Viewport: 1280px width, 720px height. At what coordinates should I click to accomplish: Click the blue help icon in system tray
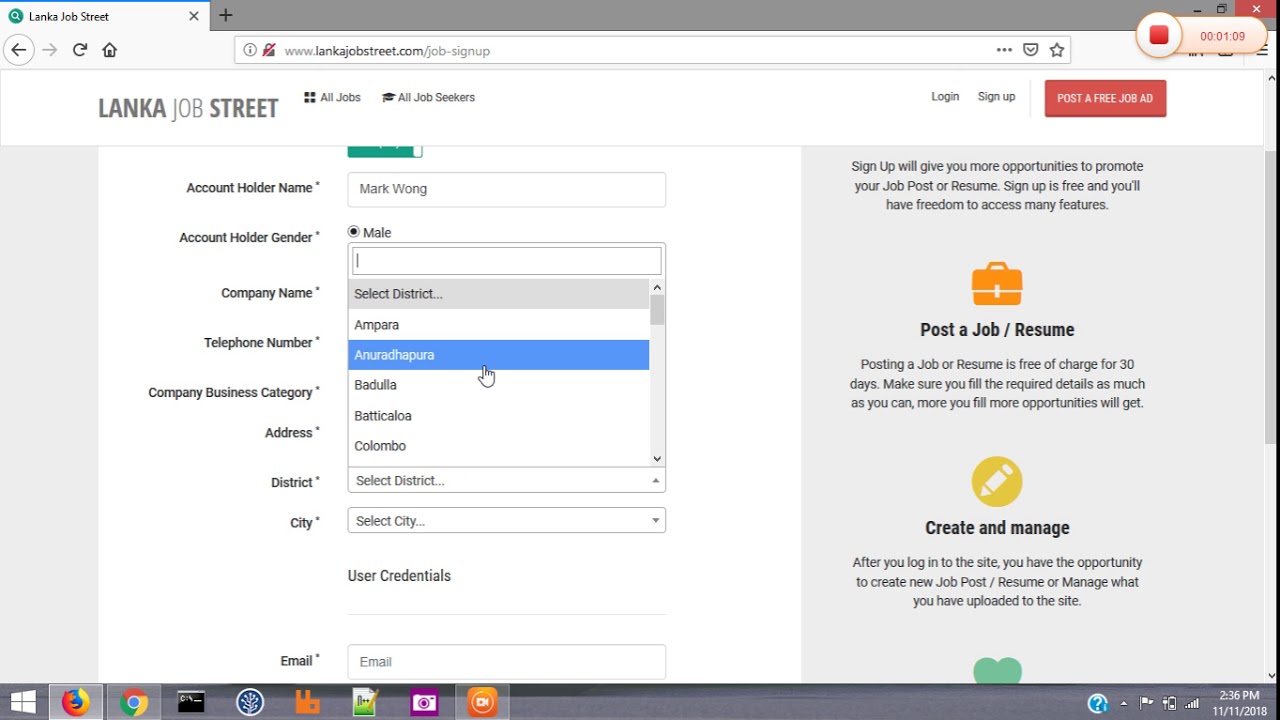click(x=1097, y=703)
